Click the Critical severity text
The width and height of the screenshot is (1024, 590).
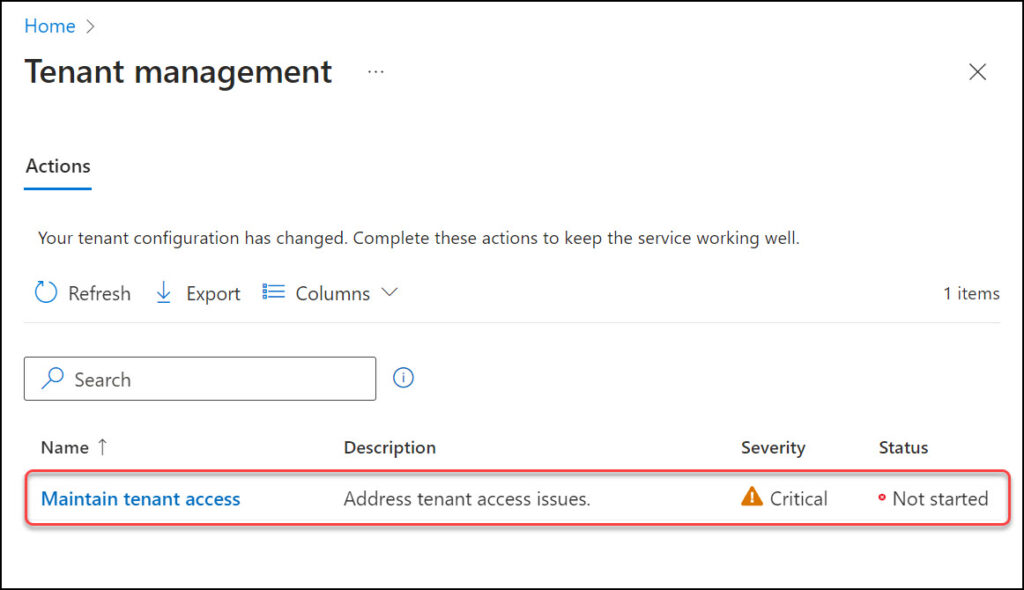799,499
